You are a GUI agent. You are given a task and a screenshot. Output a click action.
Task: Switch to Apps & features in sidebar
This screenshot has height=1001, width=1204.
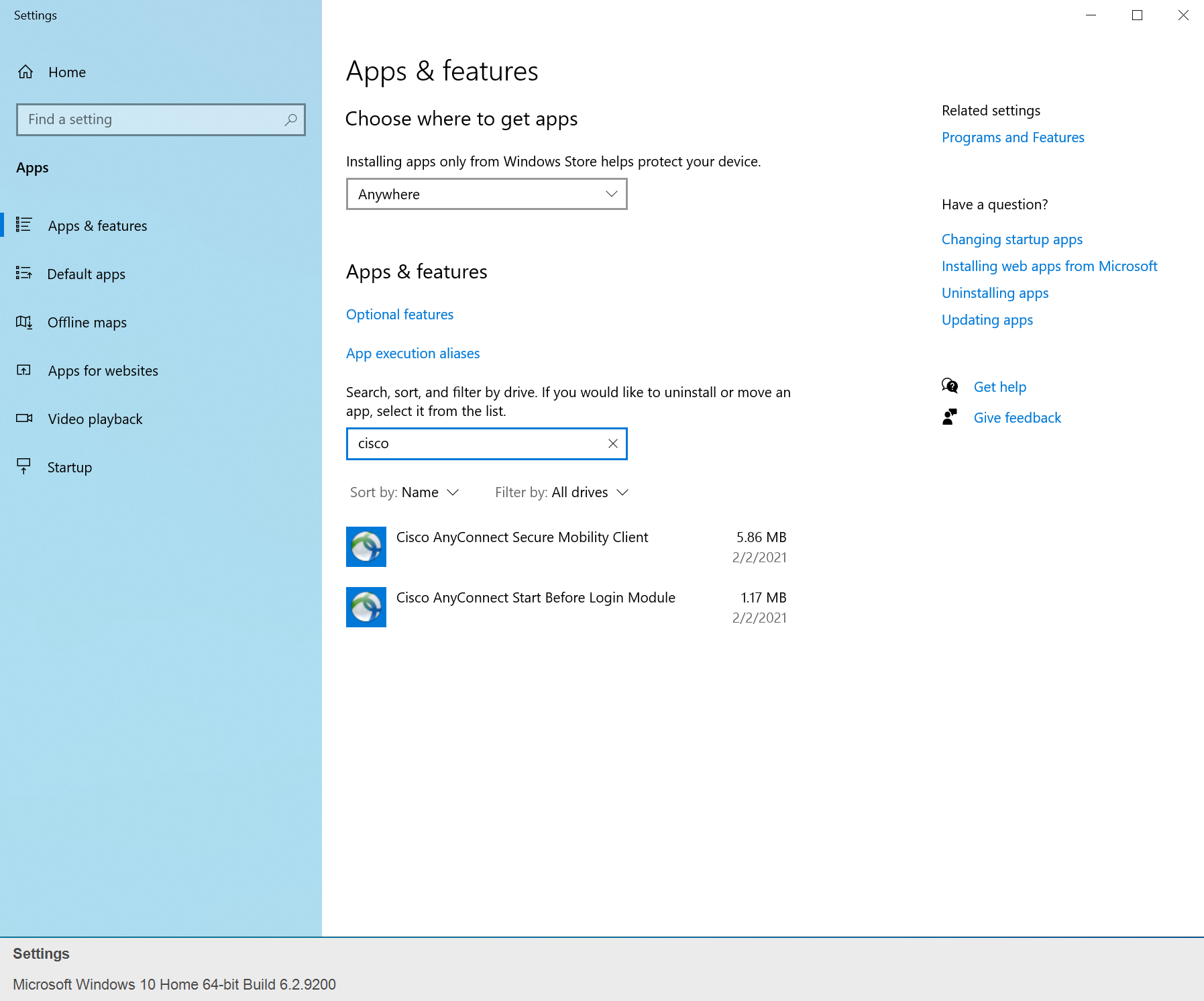97,226
